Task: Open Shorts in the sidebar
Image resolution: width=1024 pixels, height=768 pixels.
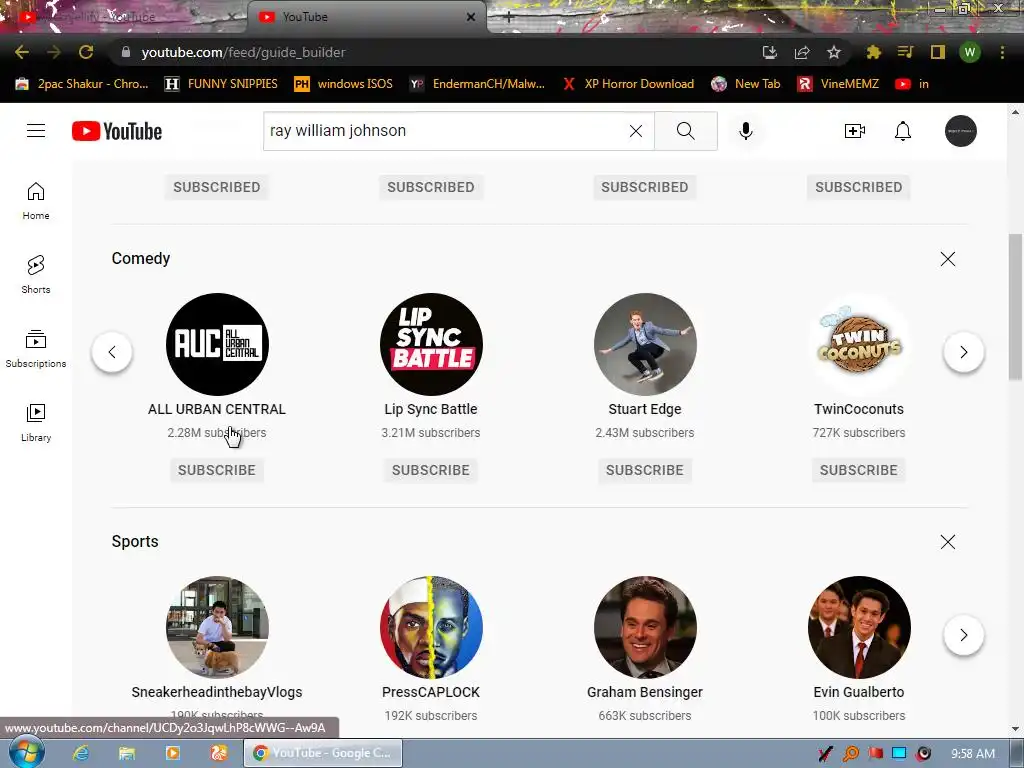Action: [36, 274]
